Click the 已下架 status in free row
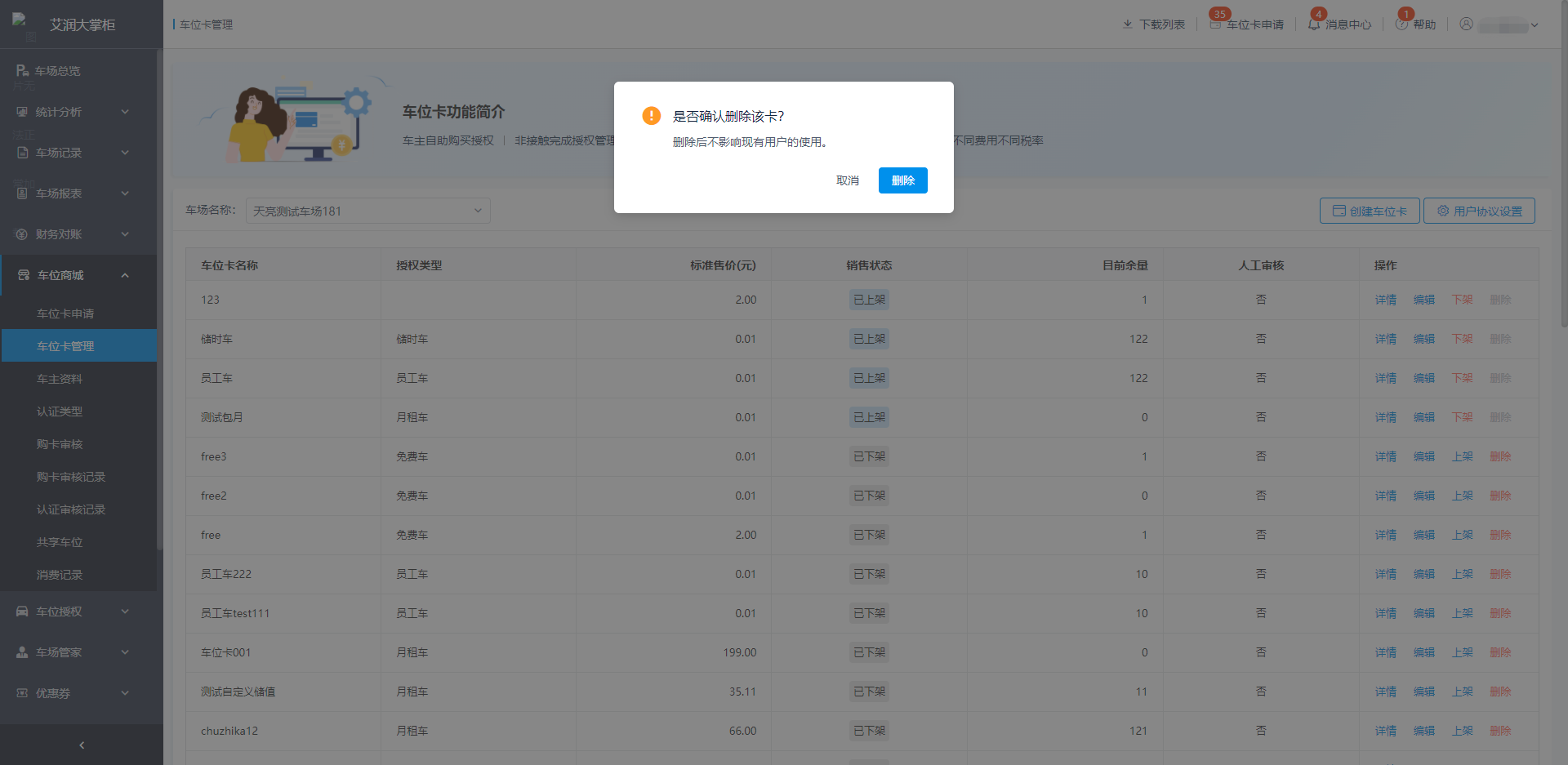This screenshot has height=765, width=1568. pos(869,535)
